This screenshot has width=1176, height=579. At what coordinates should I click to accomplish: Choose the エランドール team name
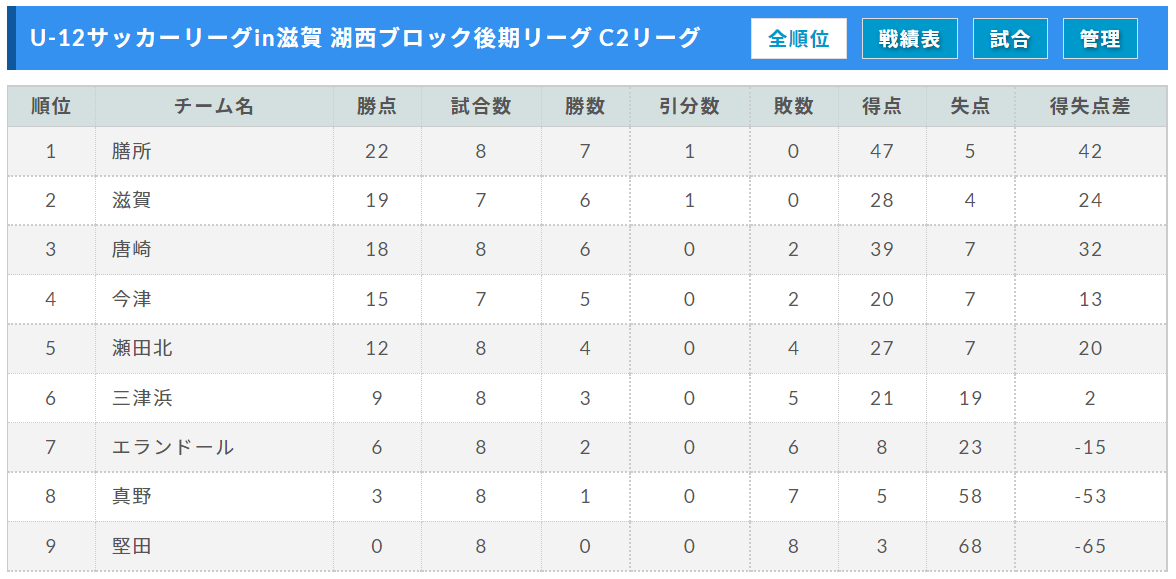click(173, 447)
